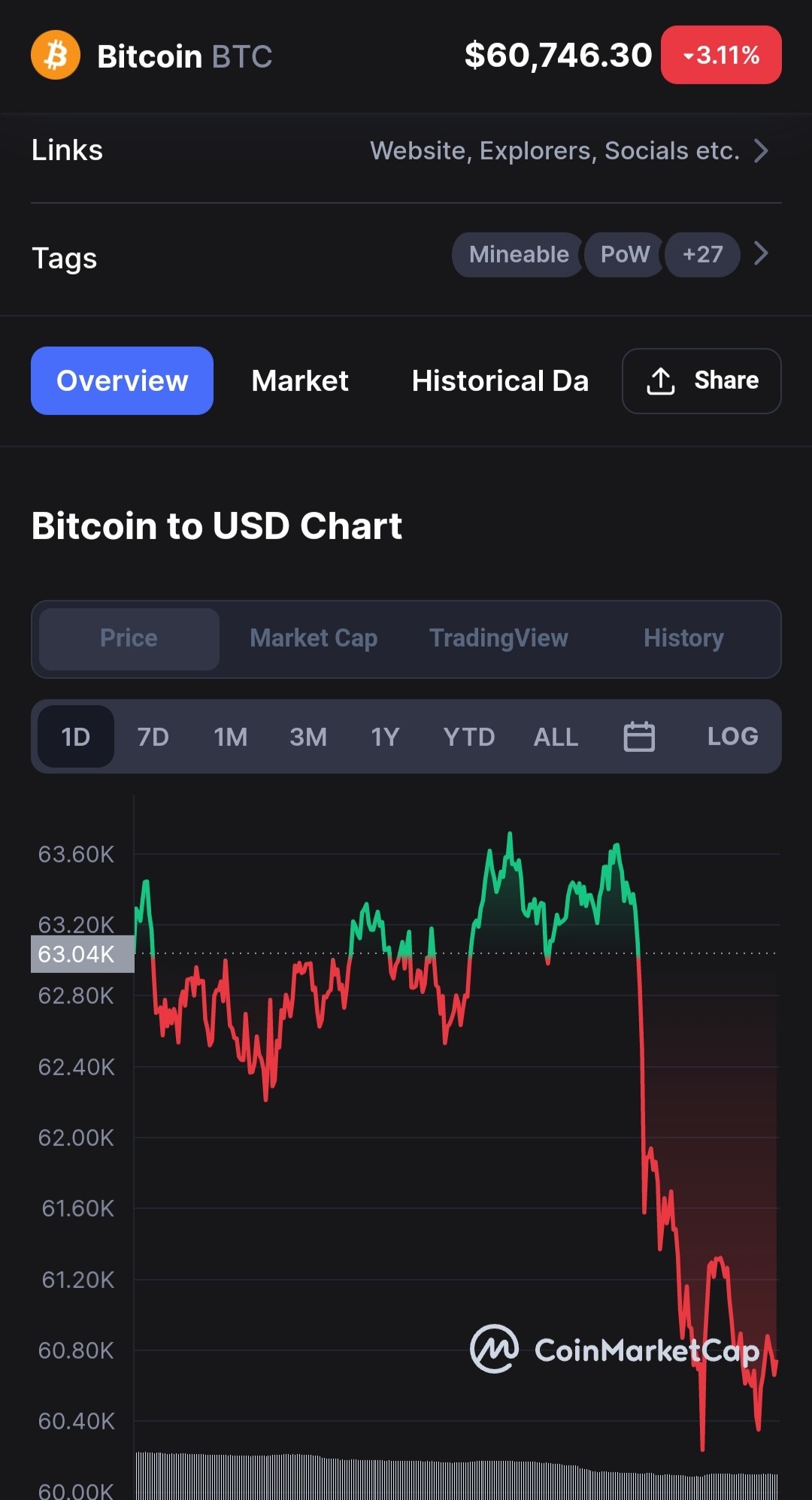812x1500 pixels.
Task: Expand Links row chevron arrow
Action: click(x=761, y=150)
